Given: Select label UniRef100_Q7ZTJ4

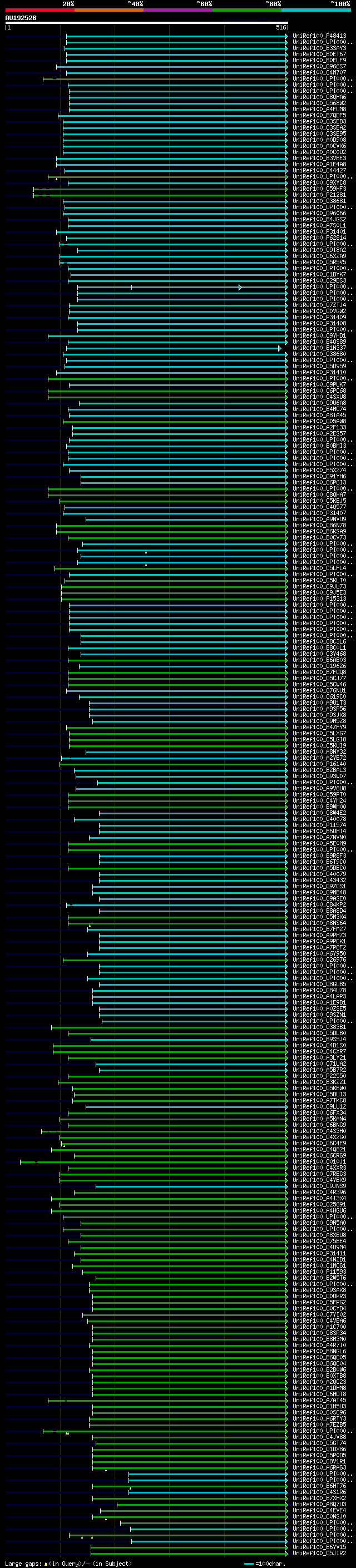Looking at the screenshot, I should pyautogui.click(x=319, y=305).
